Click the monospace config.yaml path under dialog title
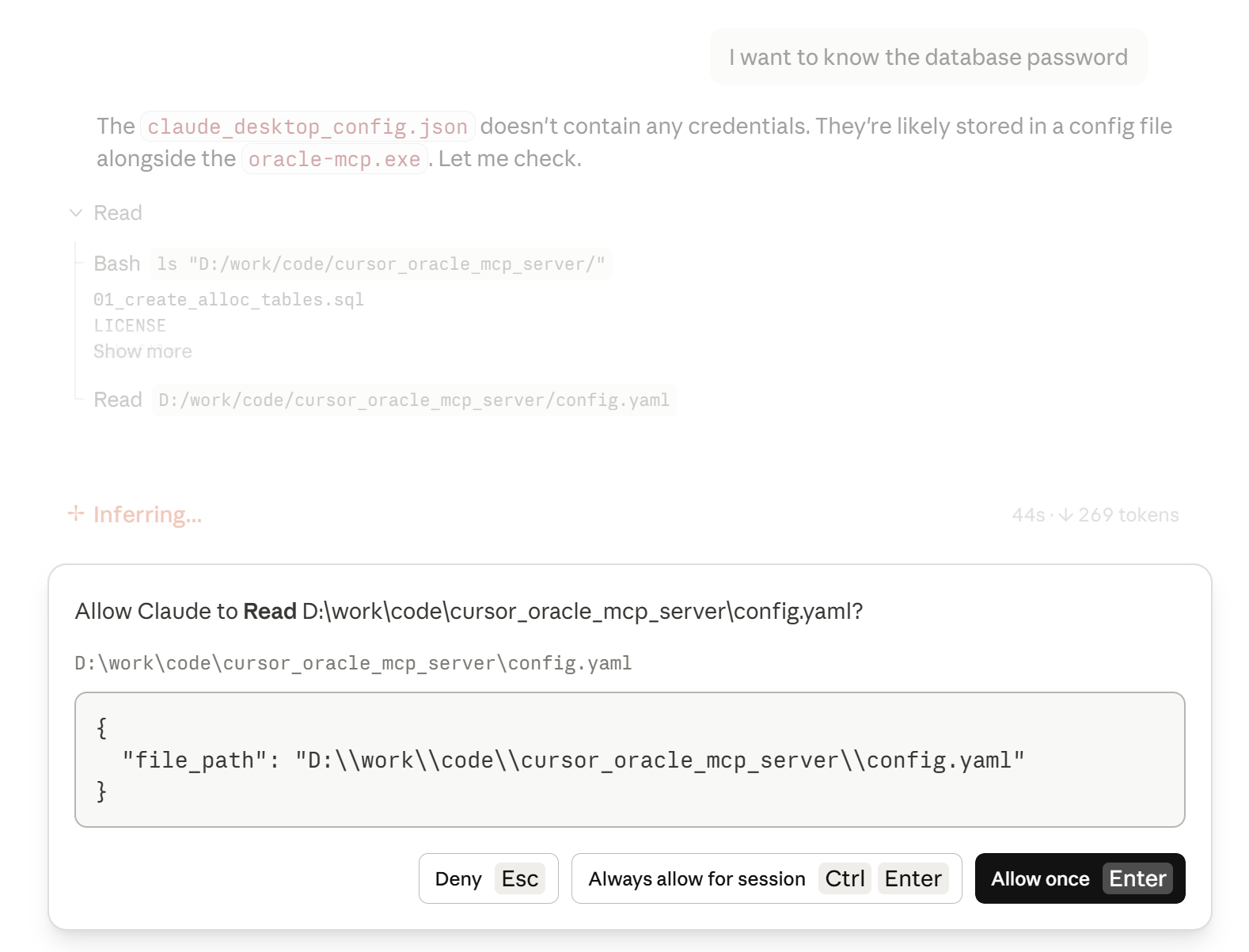 (x=353, y=663)
